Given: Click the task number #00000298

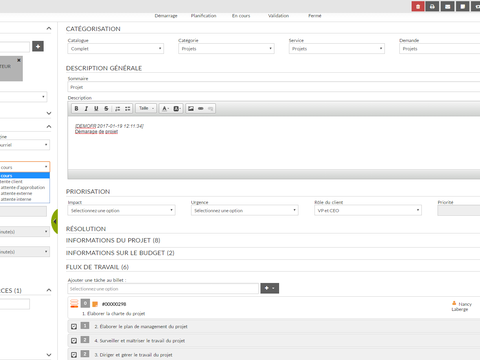Looking at the screenshot, I should point(114,304).
